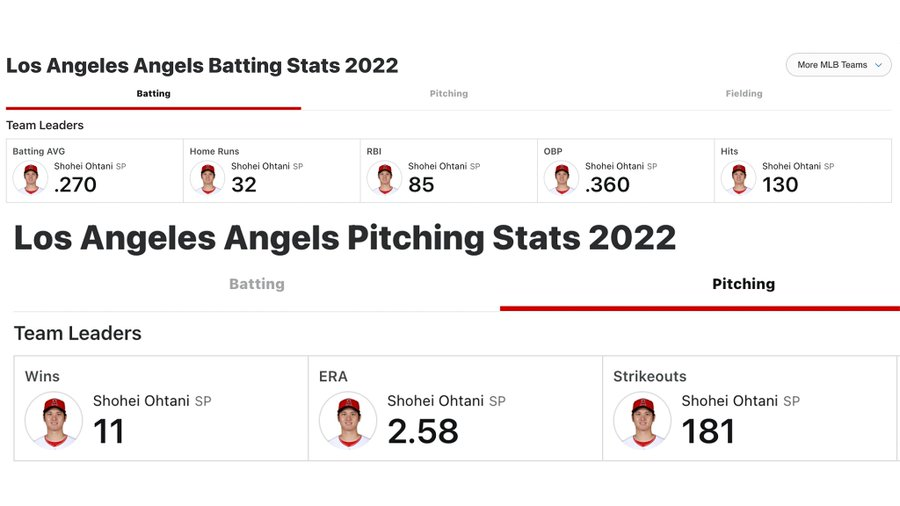
Task: Select the lower Pitching tab
Action: point(743,284)
